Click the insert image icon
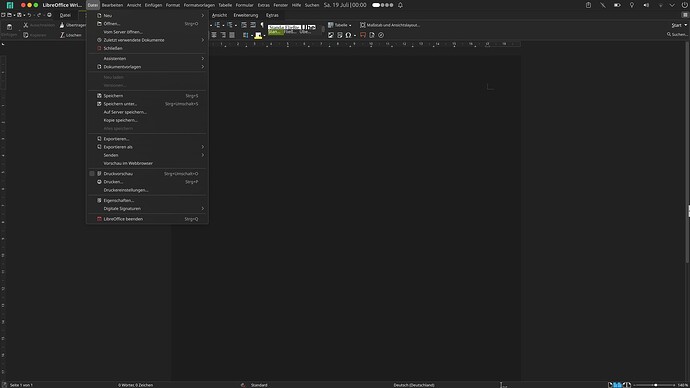Image resolution: width=690 pixels, height=388 pixels. [331, 35]
